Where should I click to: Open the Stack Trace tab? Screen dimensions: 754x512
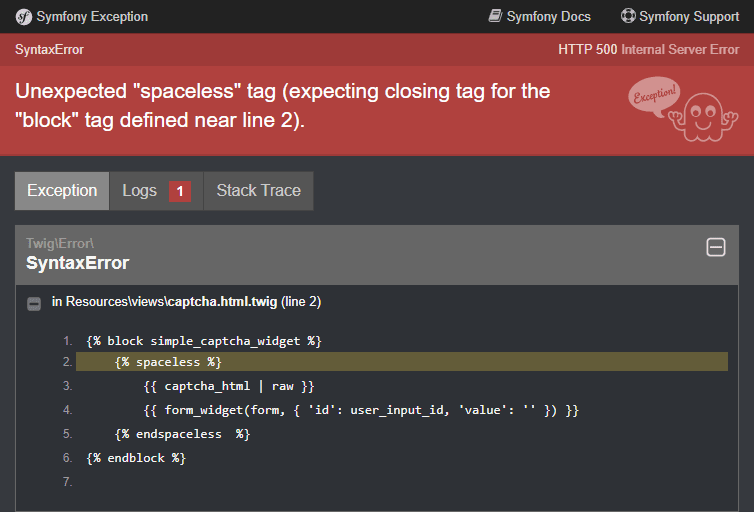point(259,191)
